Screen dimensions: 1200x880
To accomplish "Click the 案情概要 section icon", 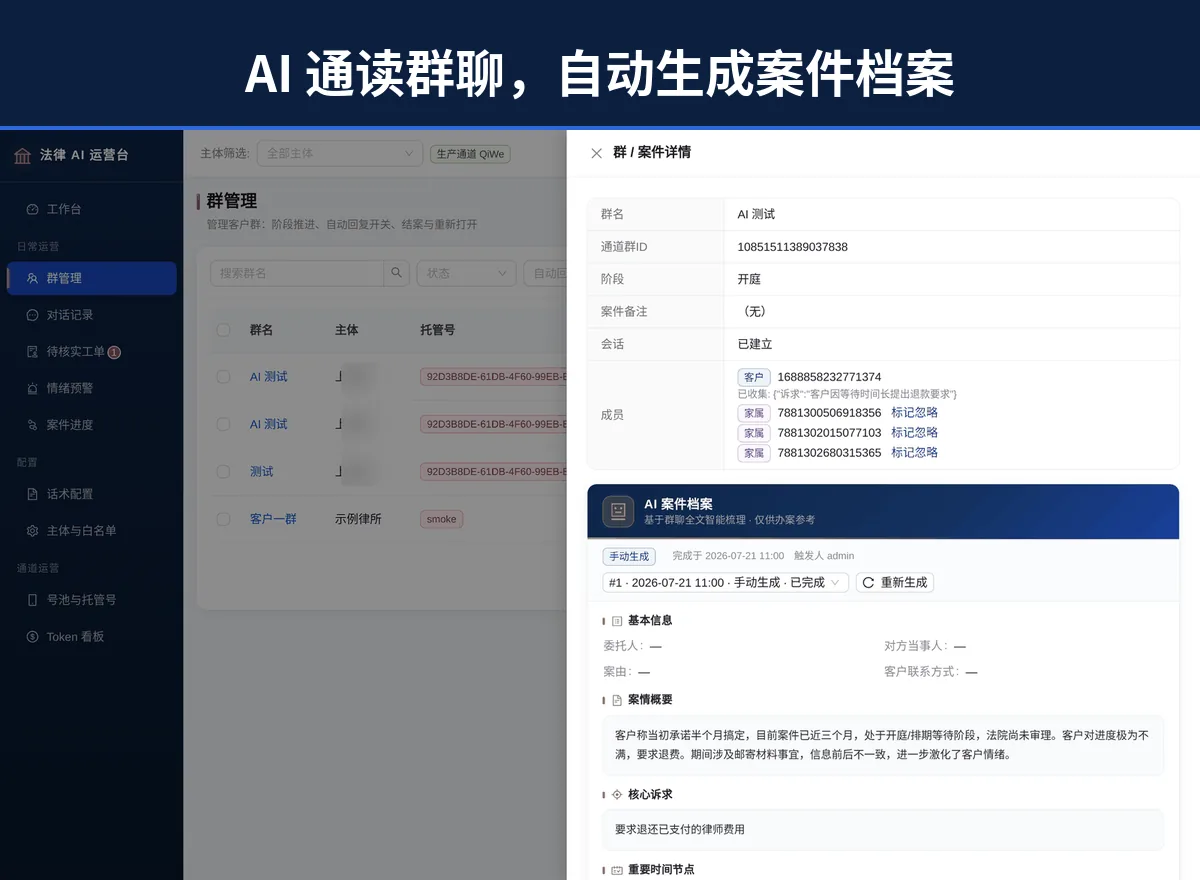I will pyautogui.click(x=617, y=700).
